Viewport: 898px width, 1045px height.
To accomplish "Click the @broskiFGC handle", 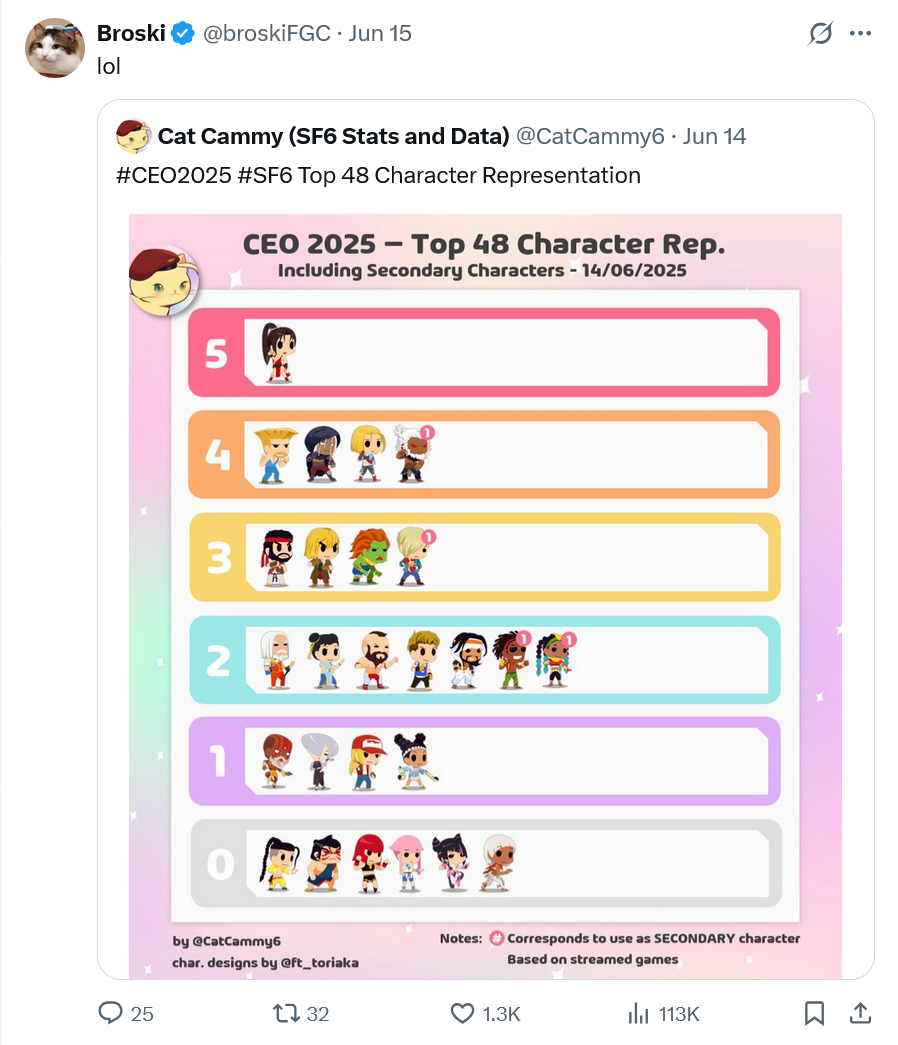I will [267, 33].
